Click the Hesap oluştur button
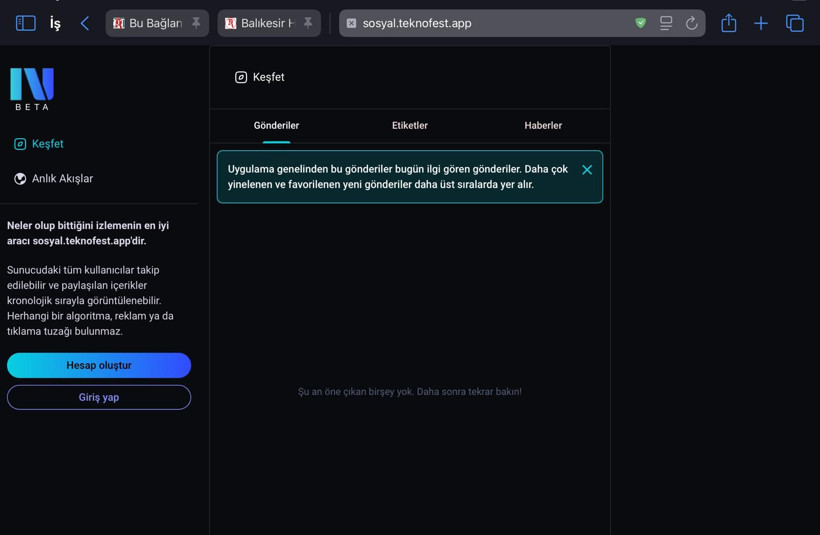 tap(99, 365)
